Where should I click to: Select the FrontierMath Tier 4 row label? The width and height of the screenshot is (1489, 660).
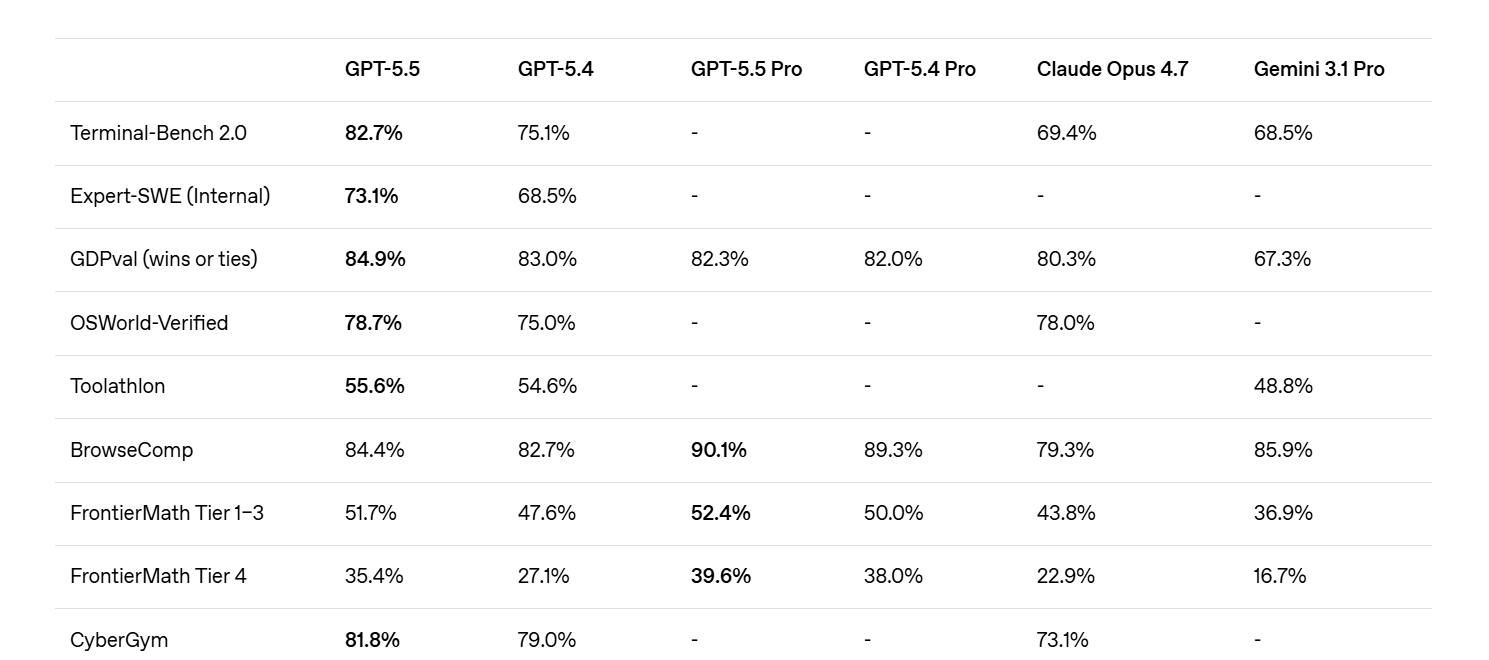click(x=158, y=576)
